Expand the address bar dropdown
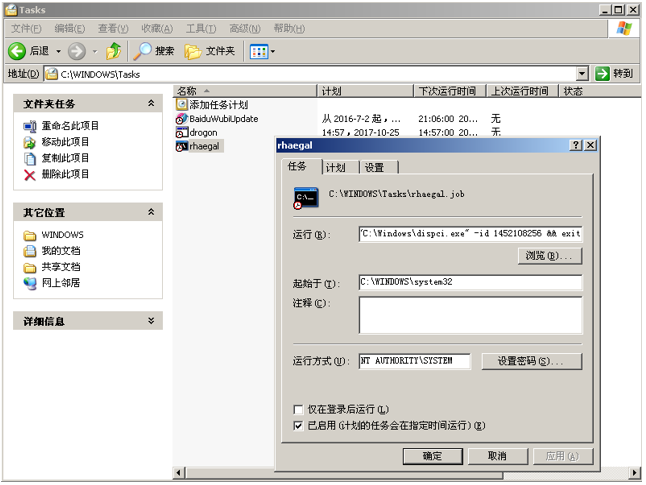The width and height of the screenshot is (646, 485). click(582, 74)
